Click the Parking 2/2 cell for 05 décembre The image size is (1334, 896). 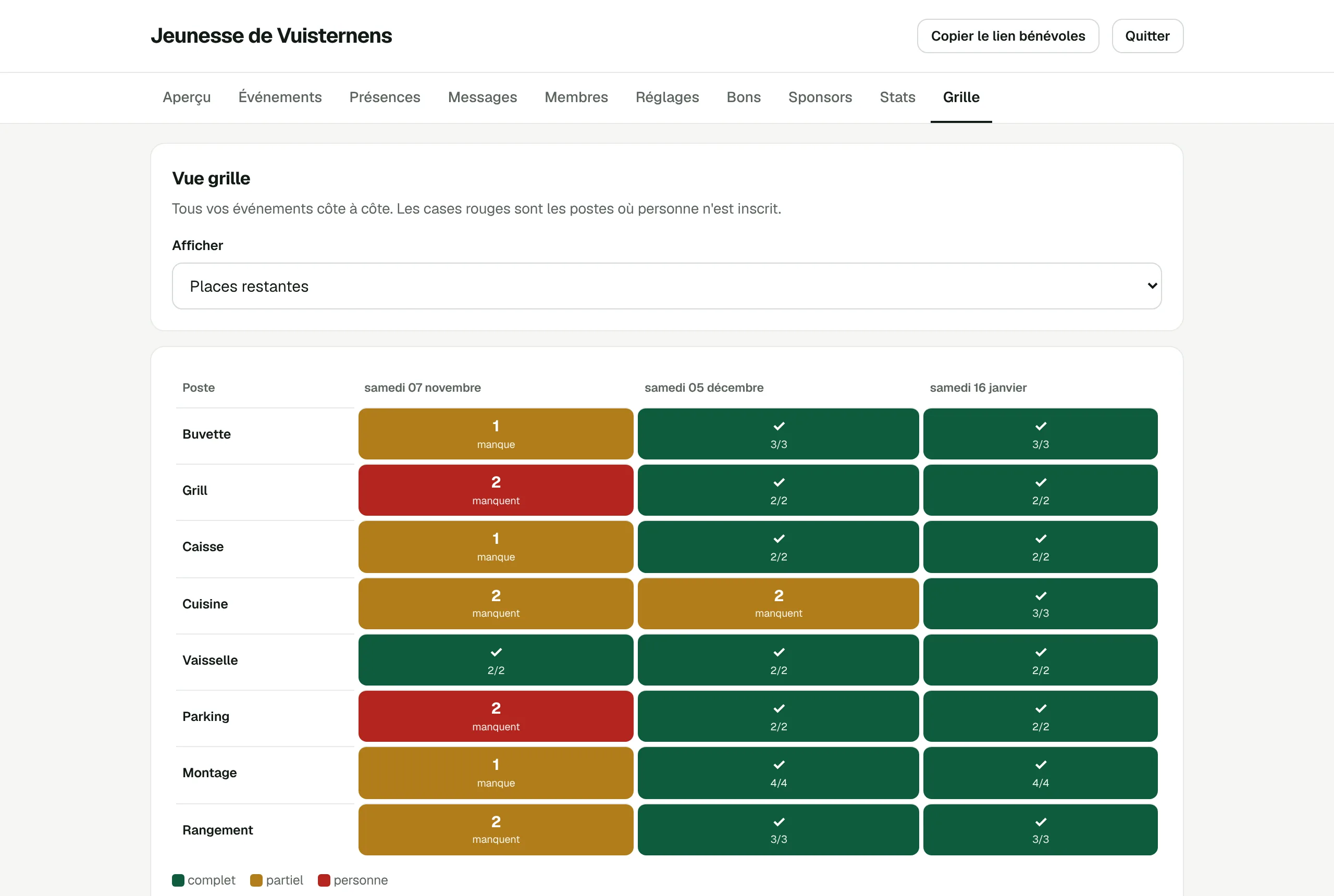tap(778, 716)
